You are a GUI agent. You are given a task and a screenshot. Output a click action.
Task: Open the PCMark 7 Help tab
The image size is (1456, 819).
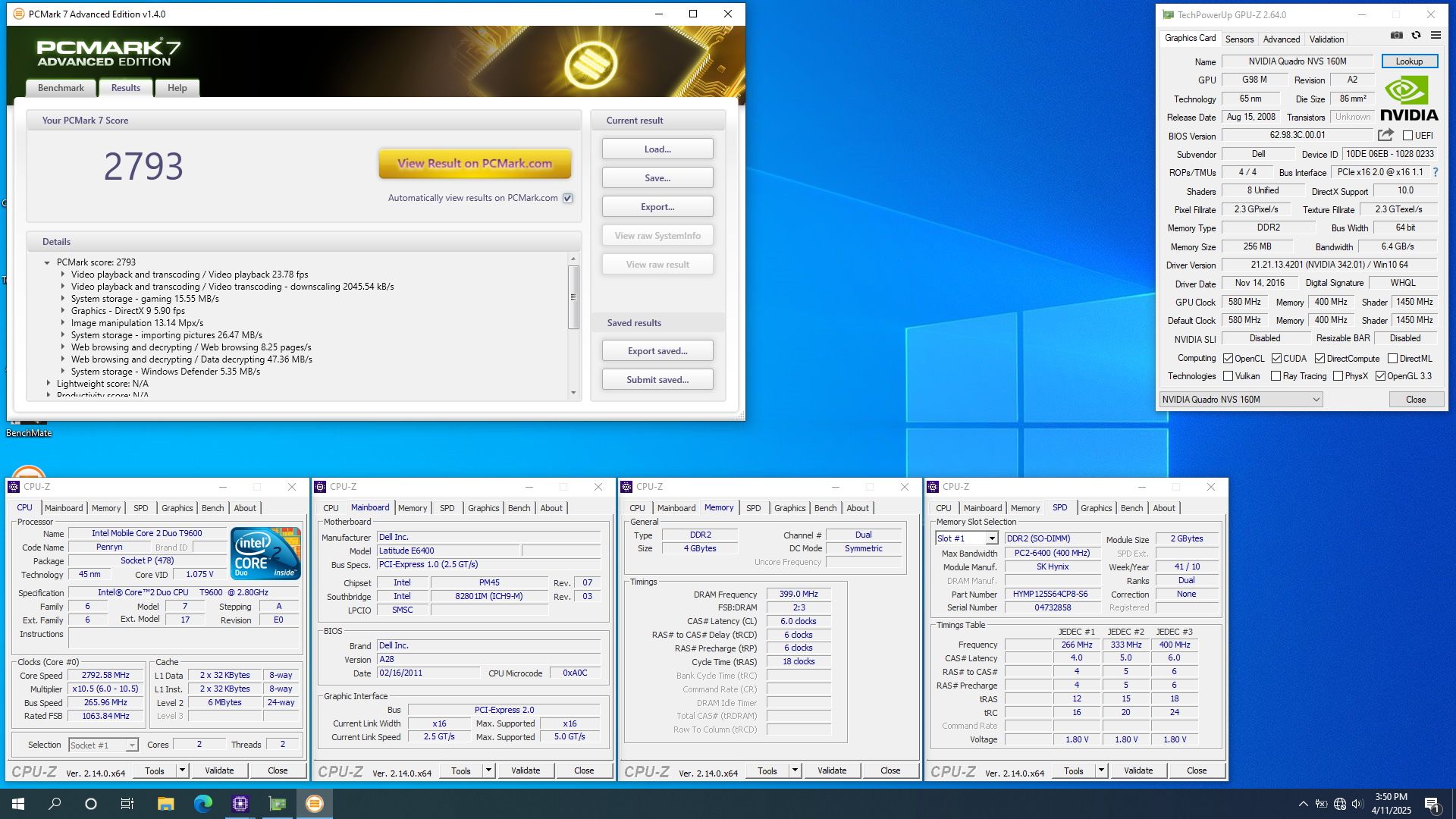[x=177, y=88]
